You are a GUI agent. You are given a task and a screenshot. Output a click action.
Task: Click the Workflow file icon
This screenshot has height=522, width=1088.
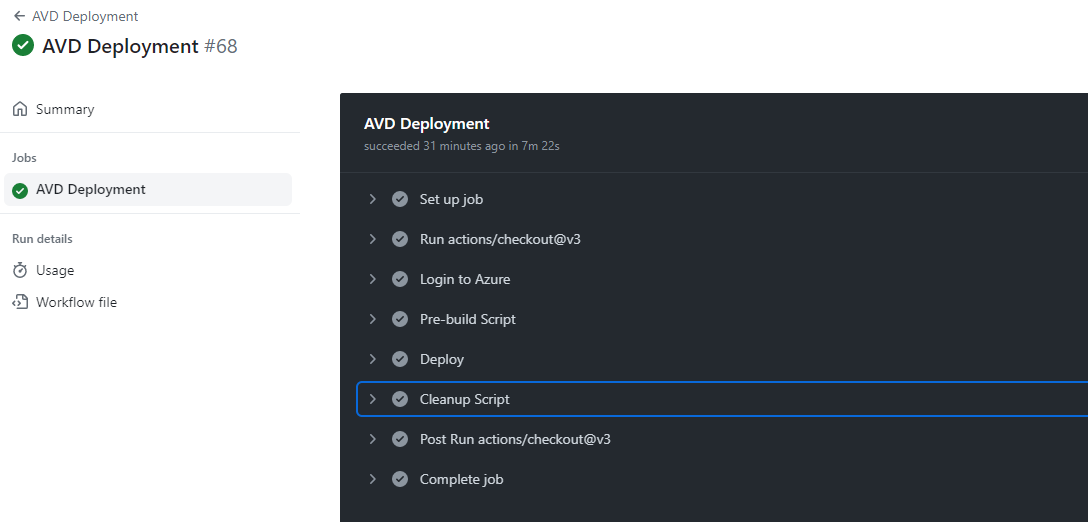point(20,302)
